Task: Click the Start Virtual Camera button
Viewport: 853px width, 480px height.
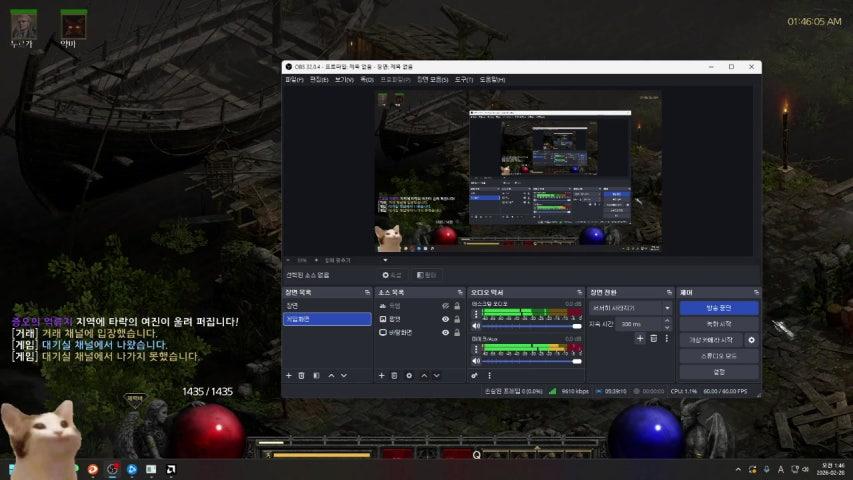Action: 711,340
